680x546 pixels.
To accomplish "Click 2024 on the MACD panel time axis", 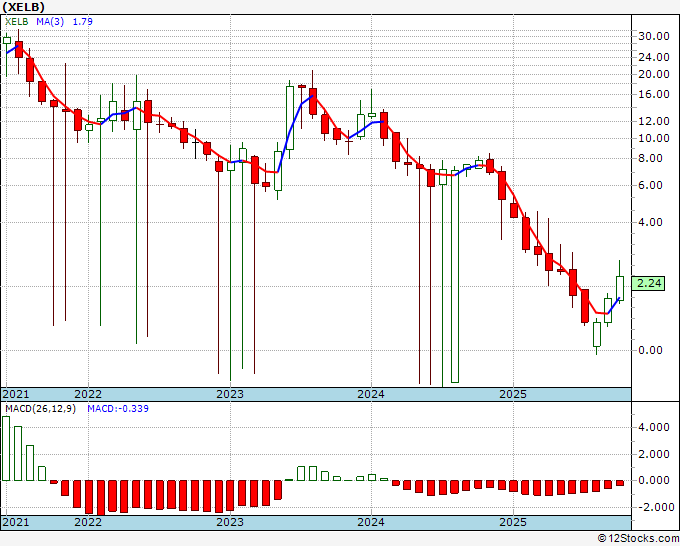I will 371,522.
